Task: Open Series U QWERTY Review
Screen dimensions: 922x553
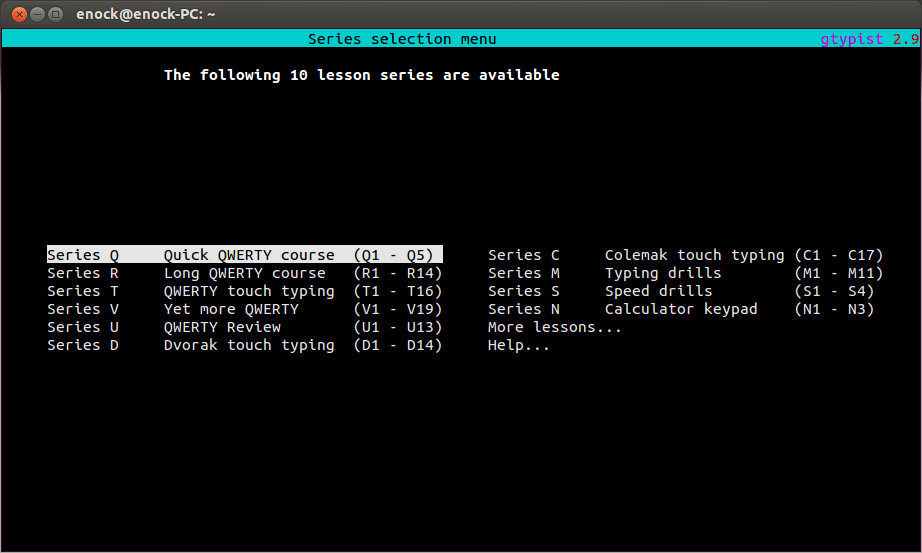Action: pyautogui.click(x=245, y=327)
